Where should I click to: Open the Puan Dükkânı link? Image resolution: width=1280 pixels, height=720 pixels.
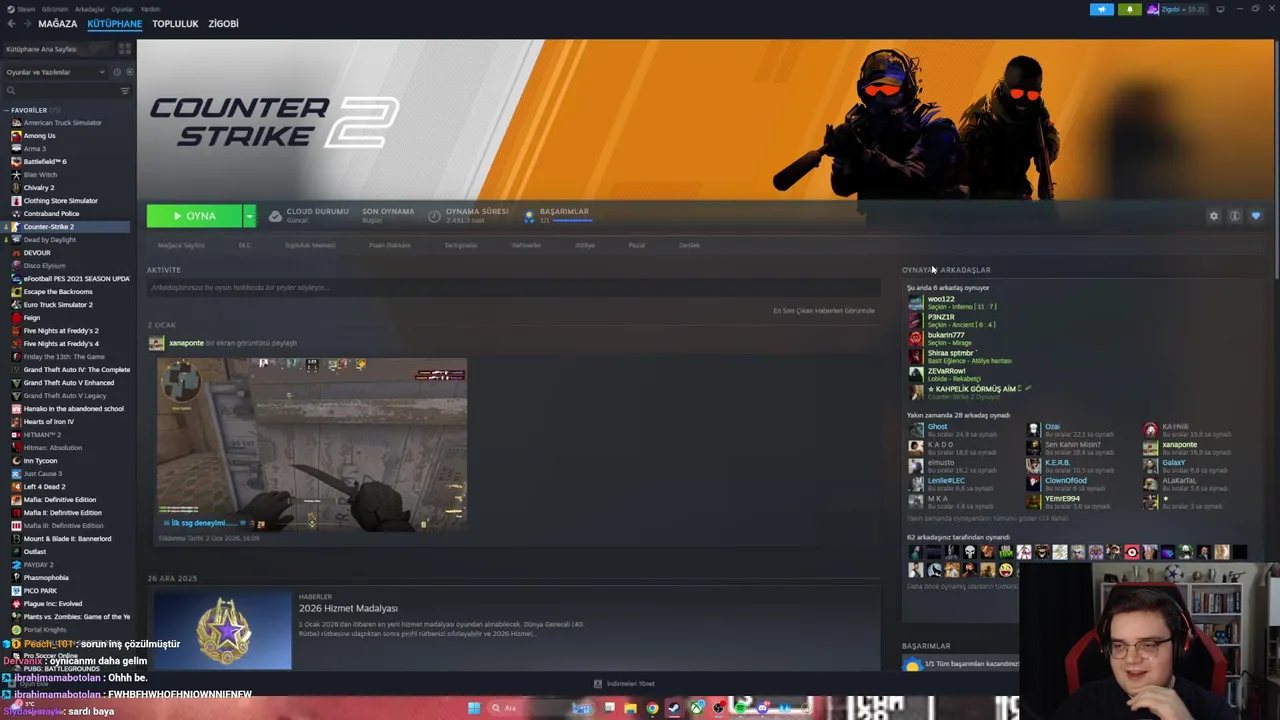pyautogui.click(x=390, y=245)
